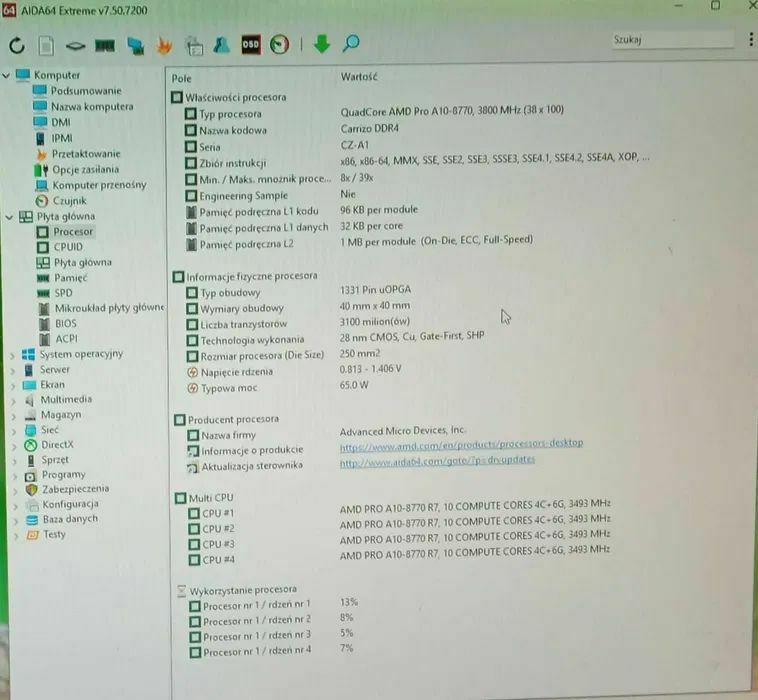Select the Typowa moc row

point(278,387)
